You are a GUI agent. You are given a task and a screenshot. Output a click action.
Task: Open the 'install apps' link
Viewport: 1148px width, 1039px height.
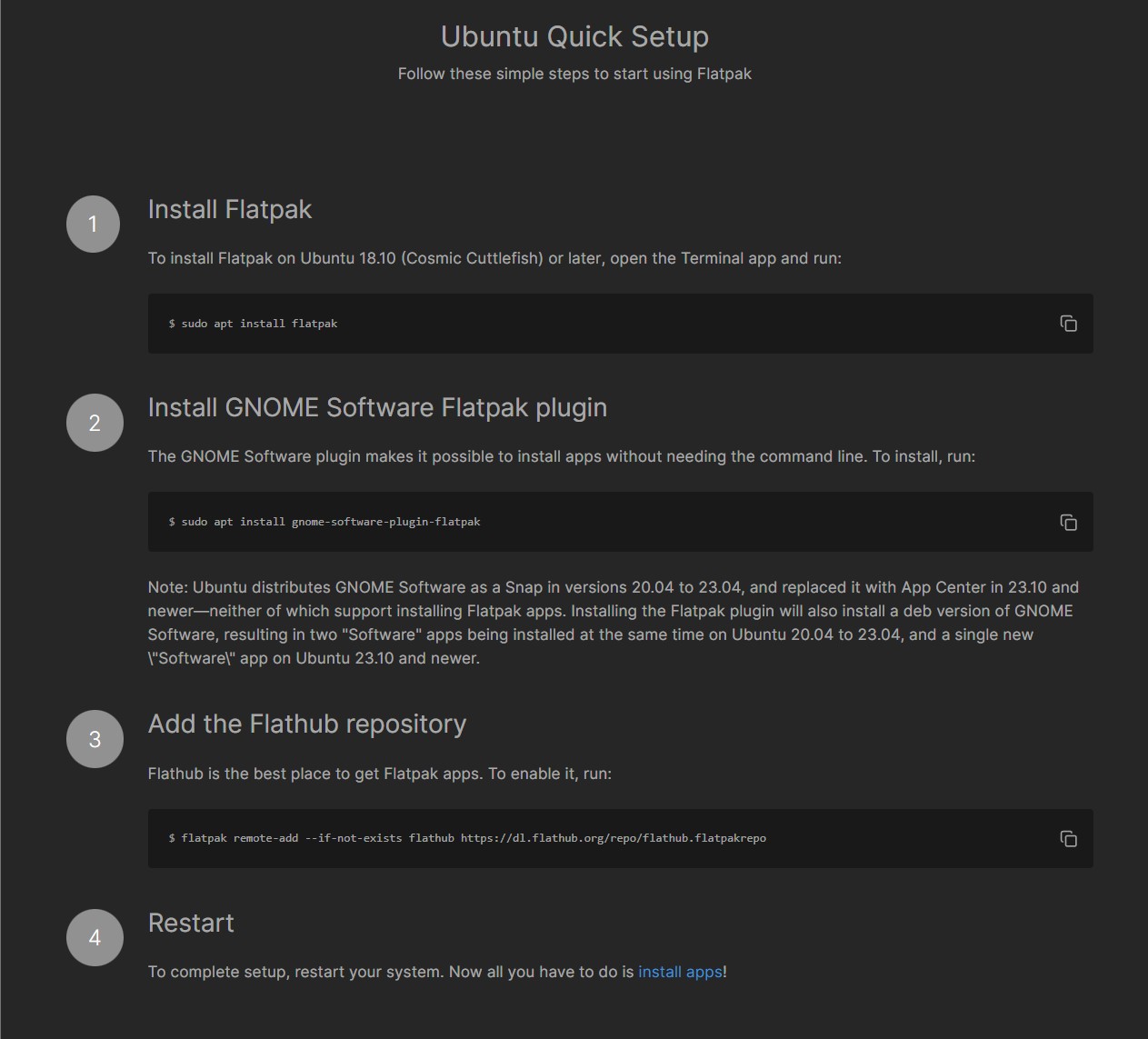click(680, 972)
